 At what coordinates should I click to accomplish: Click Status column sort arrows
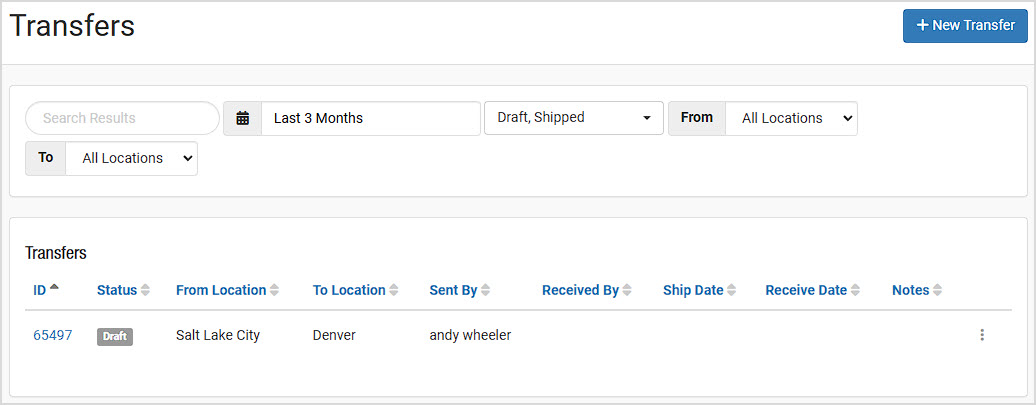(145, 290)
